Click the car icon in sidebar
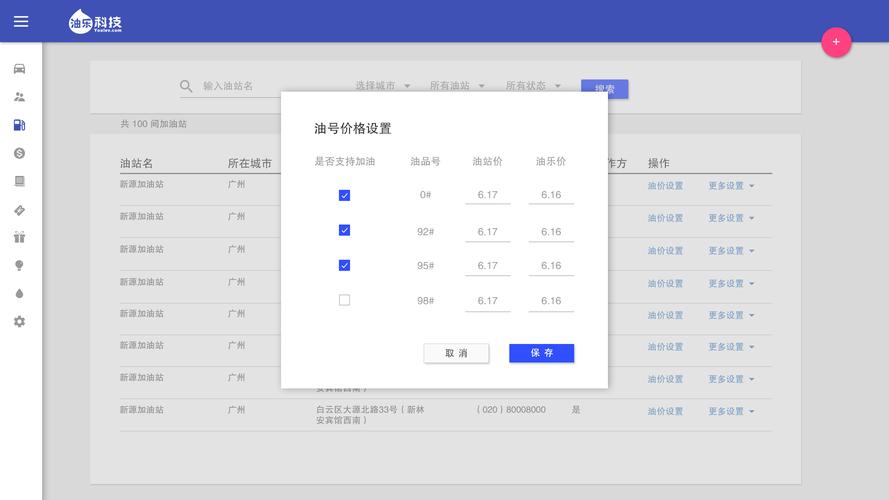889x500 pixels. pyautogui.click(x=20, y=69)
